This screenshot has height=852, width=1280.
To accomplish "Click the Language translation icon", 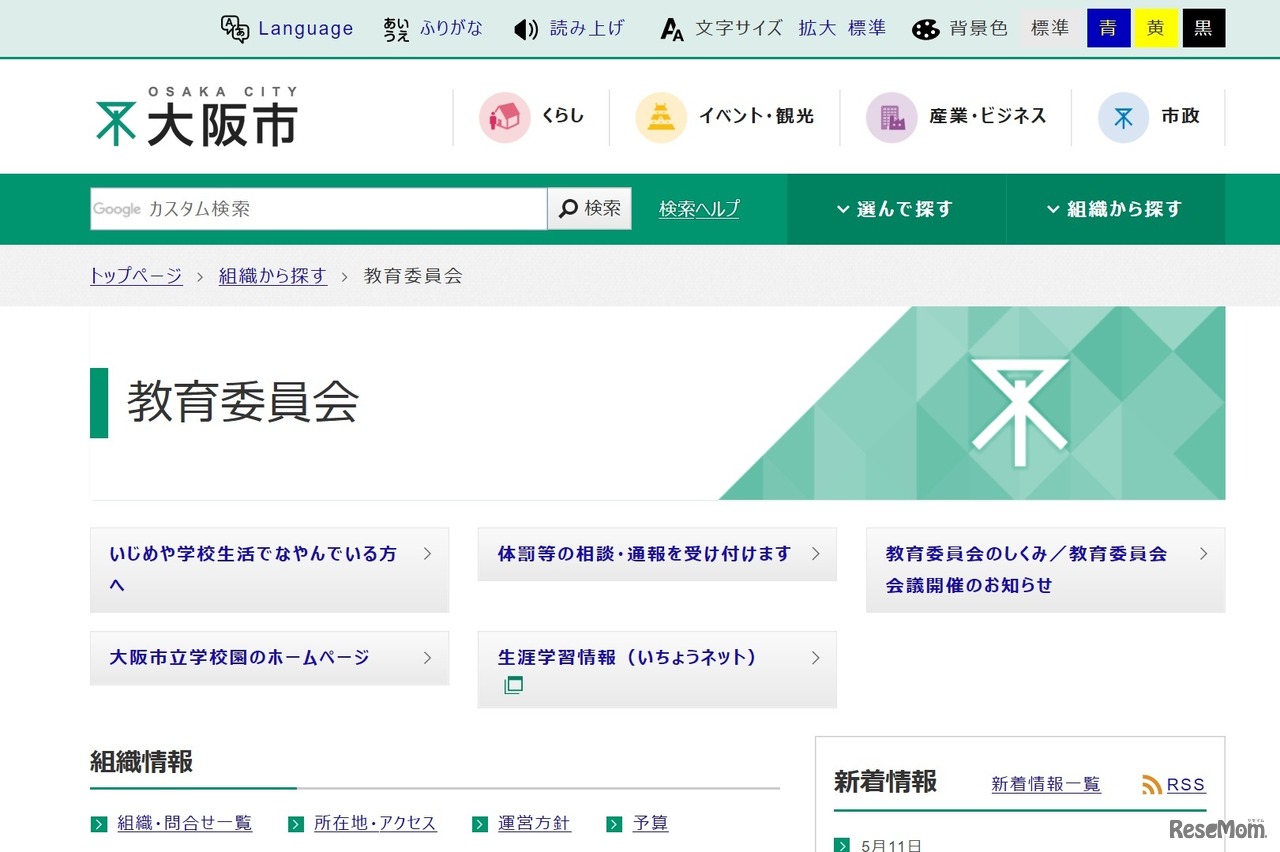I will [235, 29].
